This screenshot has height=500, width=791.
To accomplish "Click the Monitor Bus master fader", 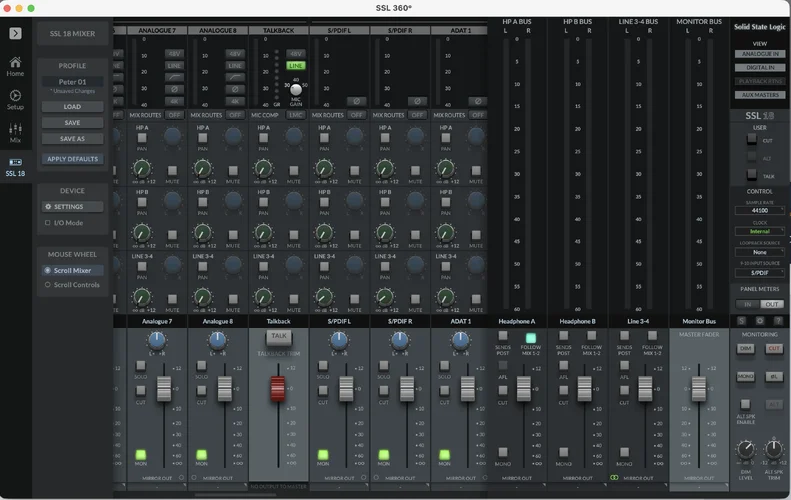I will [699, 388].
